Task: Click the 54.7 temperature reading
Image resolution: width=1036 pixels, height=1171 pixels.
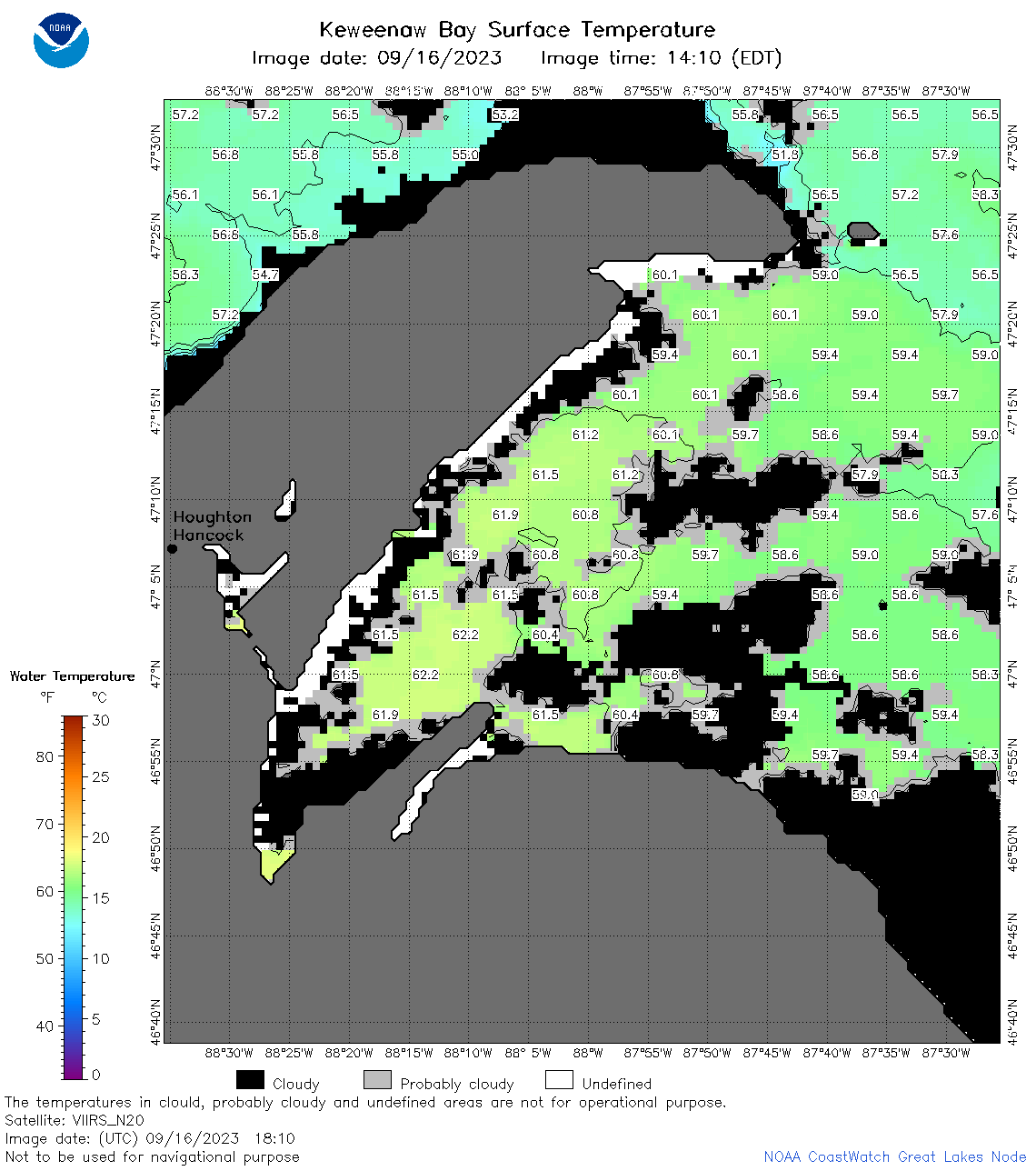Action: 265,275
